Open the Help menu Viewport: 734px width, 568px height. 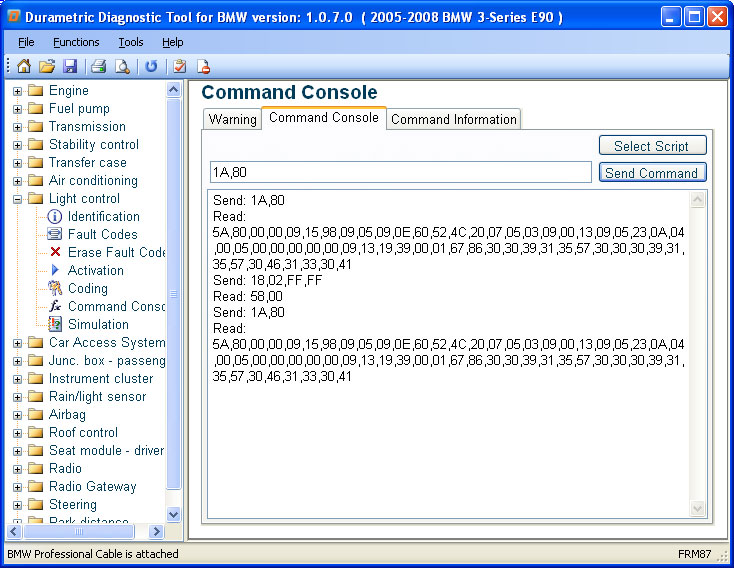click(172, 42)
